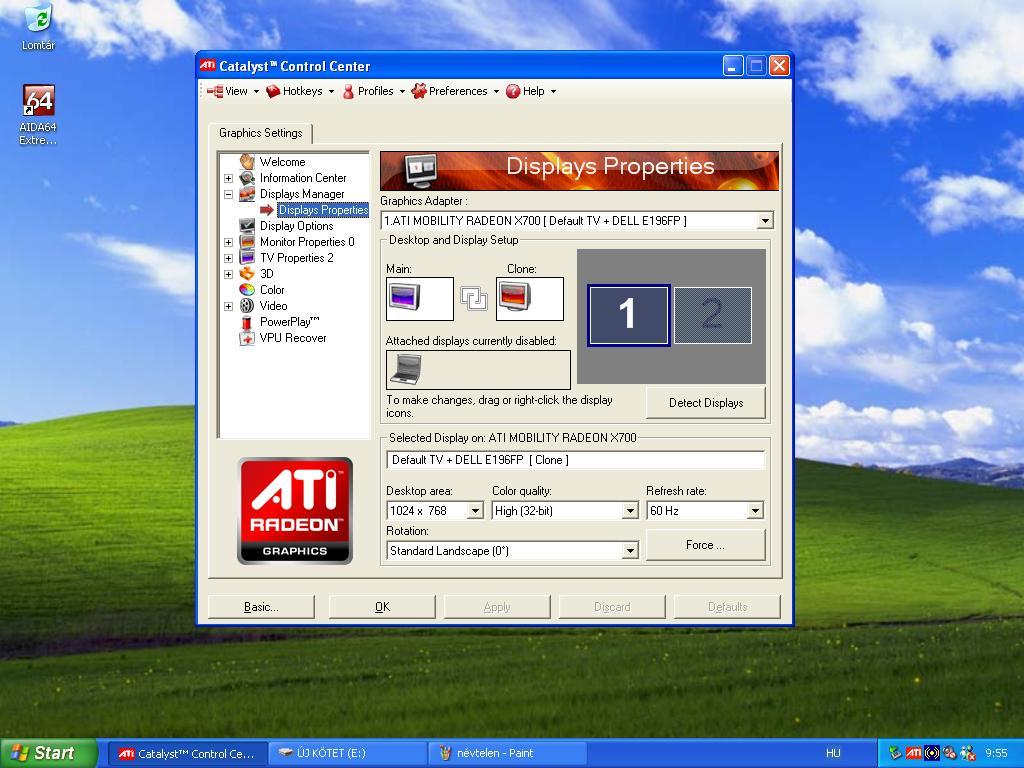
Task: Click the red arrow beside Displays Properties
Action: tap(266, 210)
